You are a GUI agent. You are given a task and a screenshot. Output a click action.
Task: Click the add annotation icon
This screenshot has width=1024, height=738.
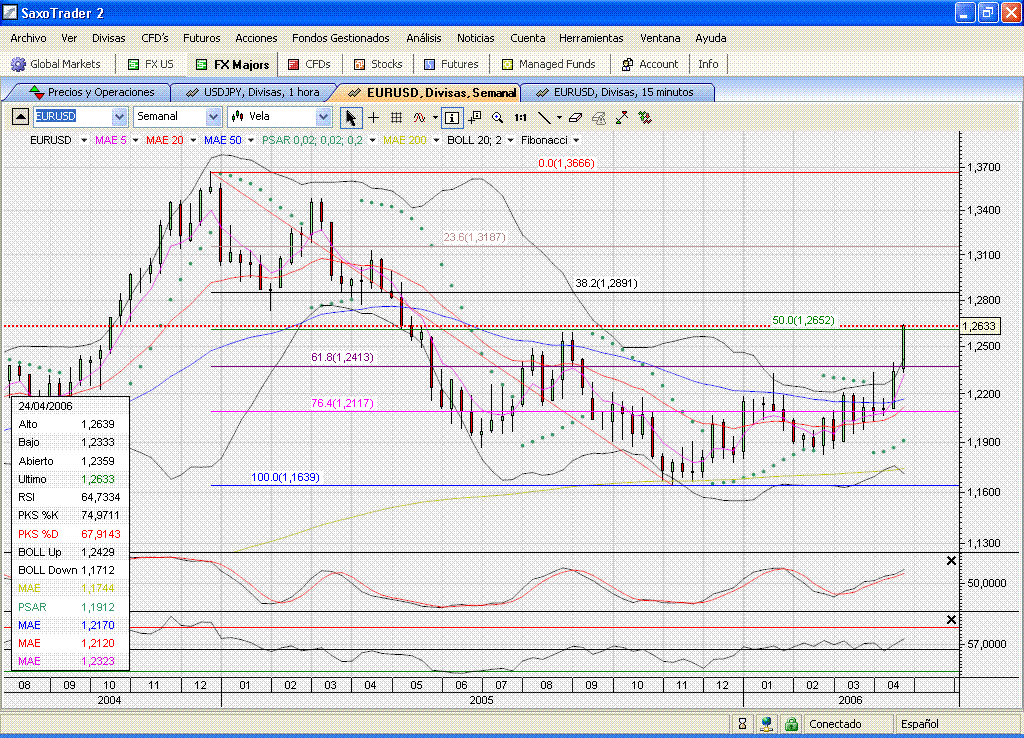(475, 118)
